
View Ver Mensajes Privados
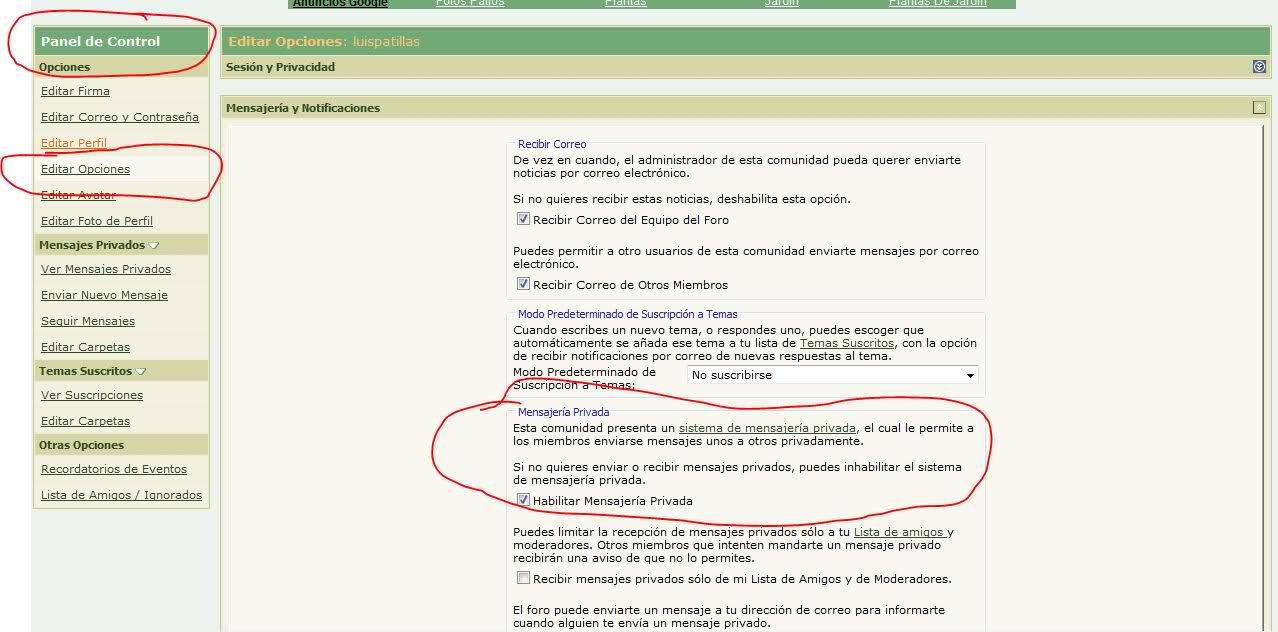(x=106, y=269)
